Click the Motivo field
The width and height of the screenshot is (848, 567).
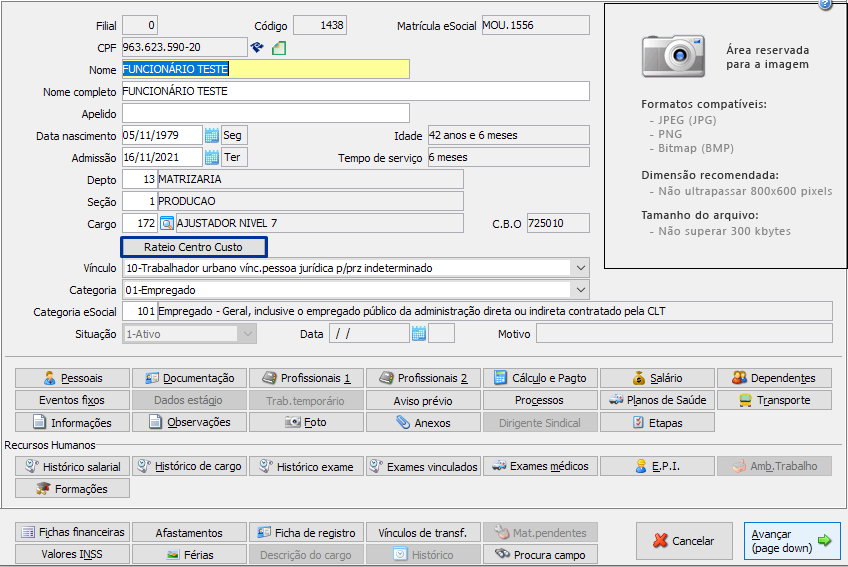click(x=684, y=334)
